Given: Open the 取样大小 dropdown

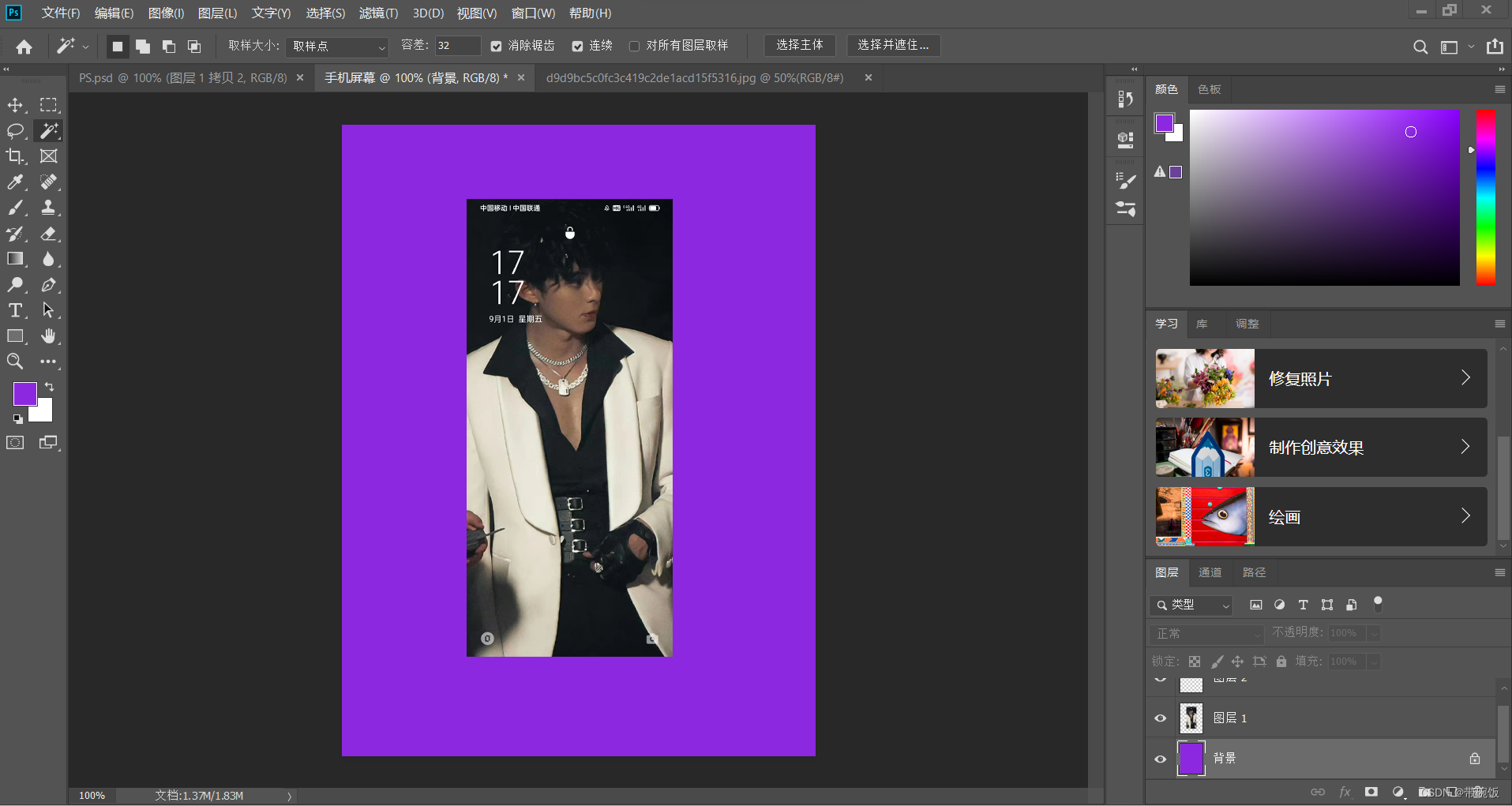Looking at the screenshot, I should click(x=337, y=47).
